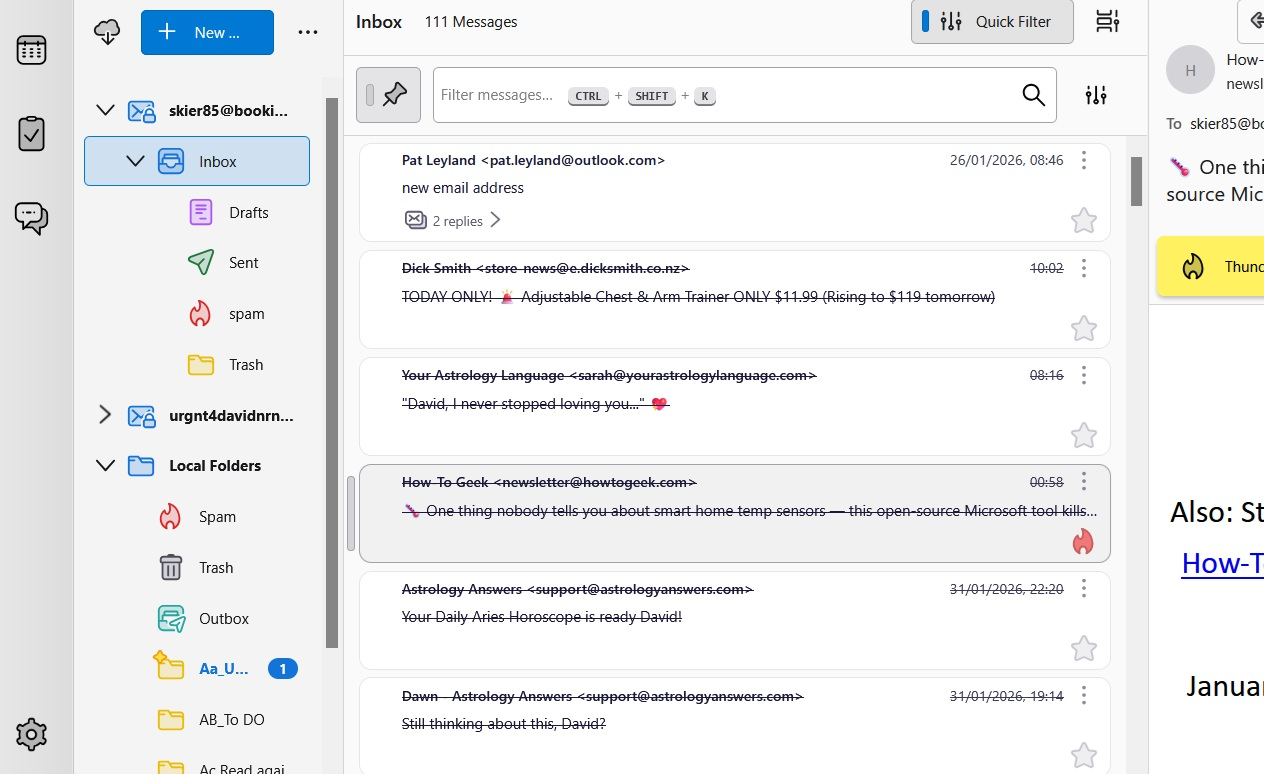Image resolution: width=1264 pixels, height=774 pixels.
Task: Click the Get Messages cloud download icon
Action: 107,32
